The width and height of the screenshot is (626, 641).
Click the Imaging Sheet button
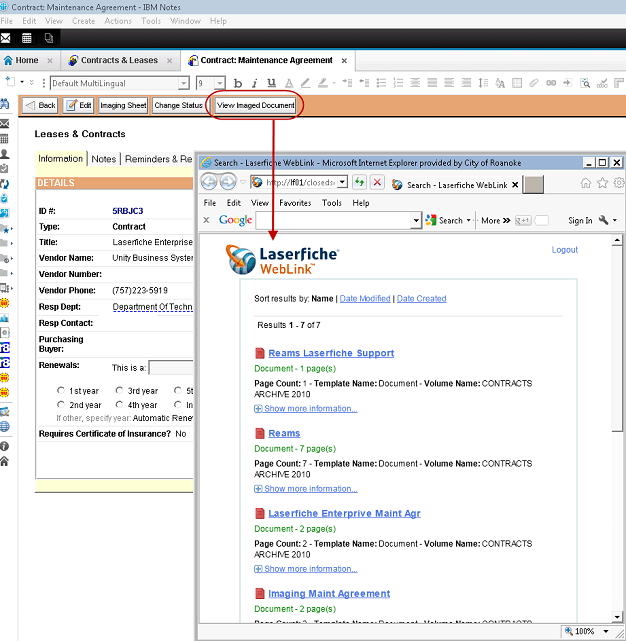pos(123,105)
